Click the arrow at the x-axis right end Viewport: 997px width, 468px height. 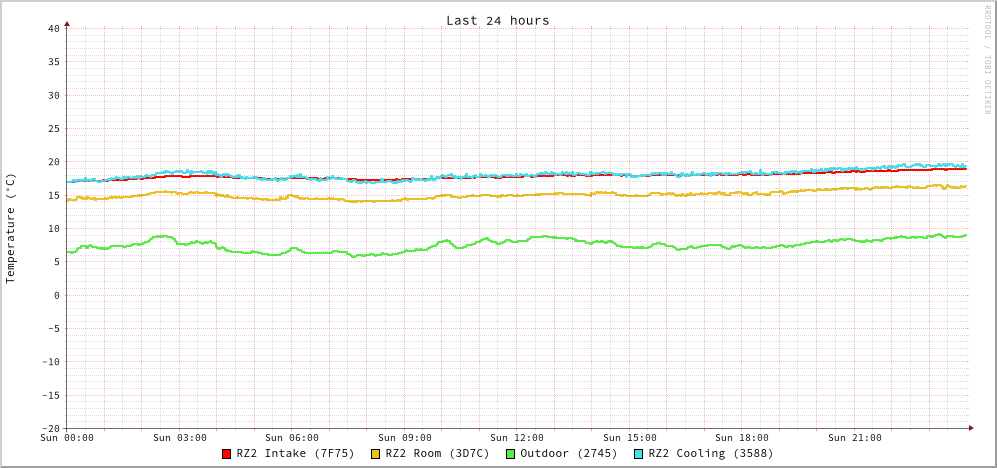coord(970,428)
